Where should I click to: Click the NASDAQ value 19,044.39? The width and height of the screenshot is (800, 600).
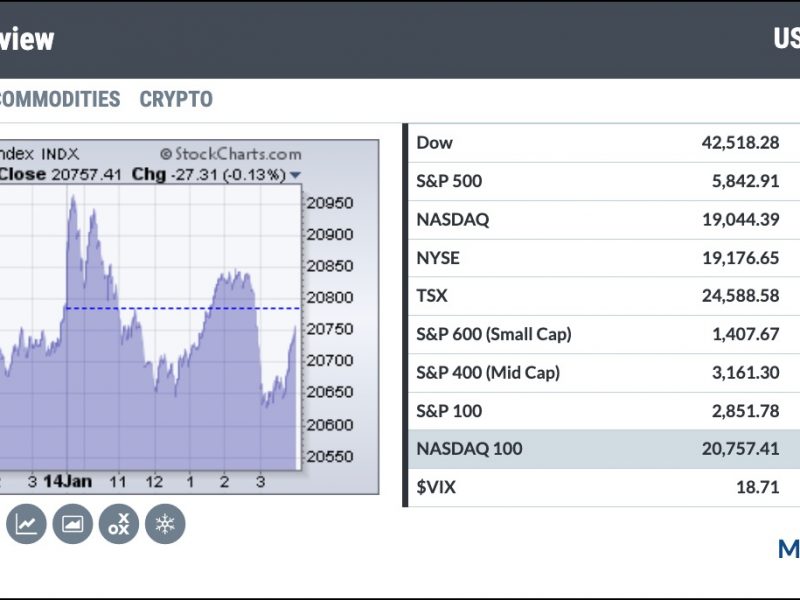(x=741, y=219)
